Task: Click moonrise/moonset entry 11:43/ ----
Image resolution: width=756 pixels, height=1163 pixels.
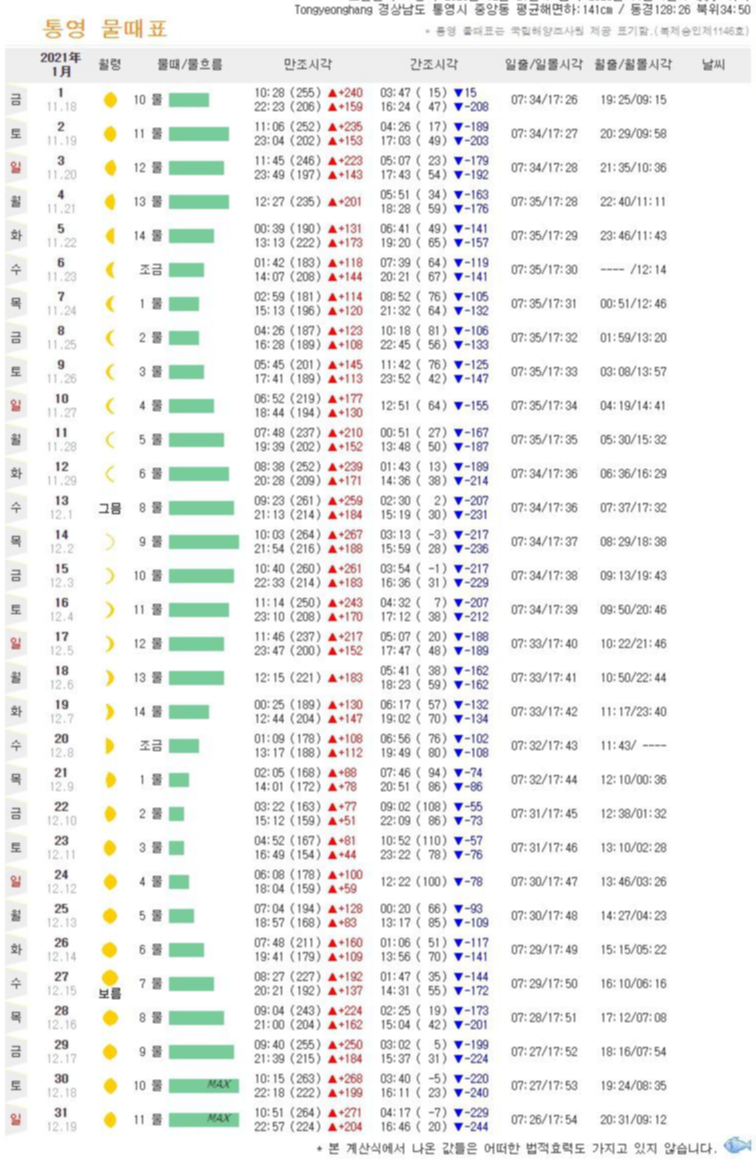Action: point(633,745)
